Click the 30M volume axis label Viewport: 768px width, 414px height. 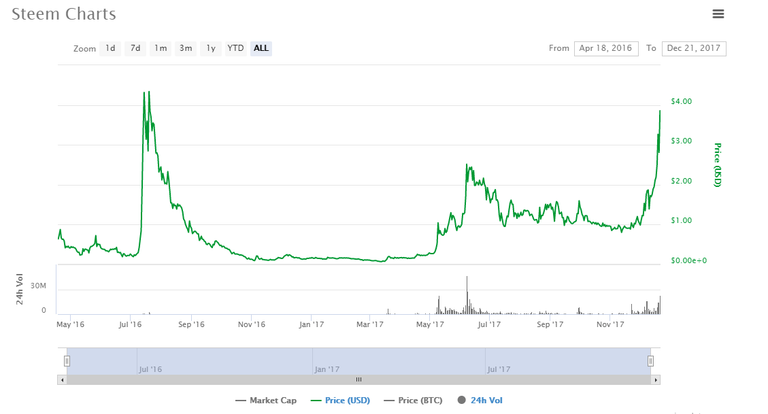click(38, 286)
